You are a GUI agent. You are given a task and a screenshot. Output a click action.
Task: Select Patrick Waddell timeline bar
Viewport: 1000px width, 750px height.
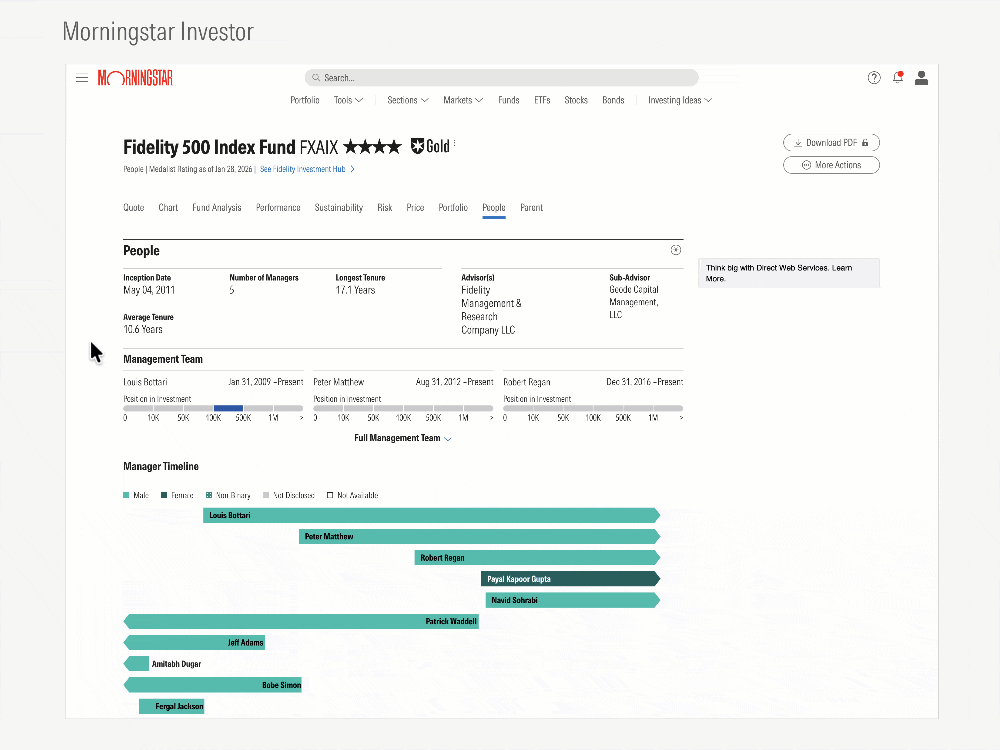point(301,621)
